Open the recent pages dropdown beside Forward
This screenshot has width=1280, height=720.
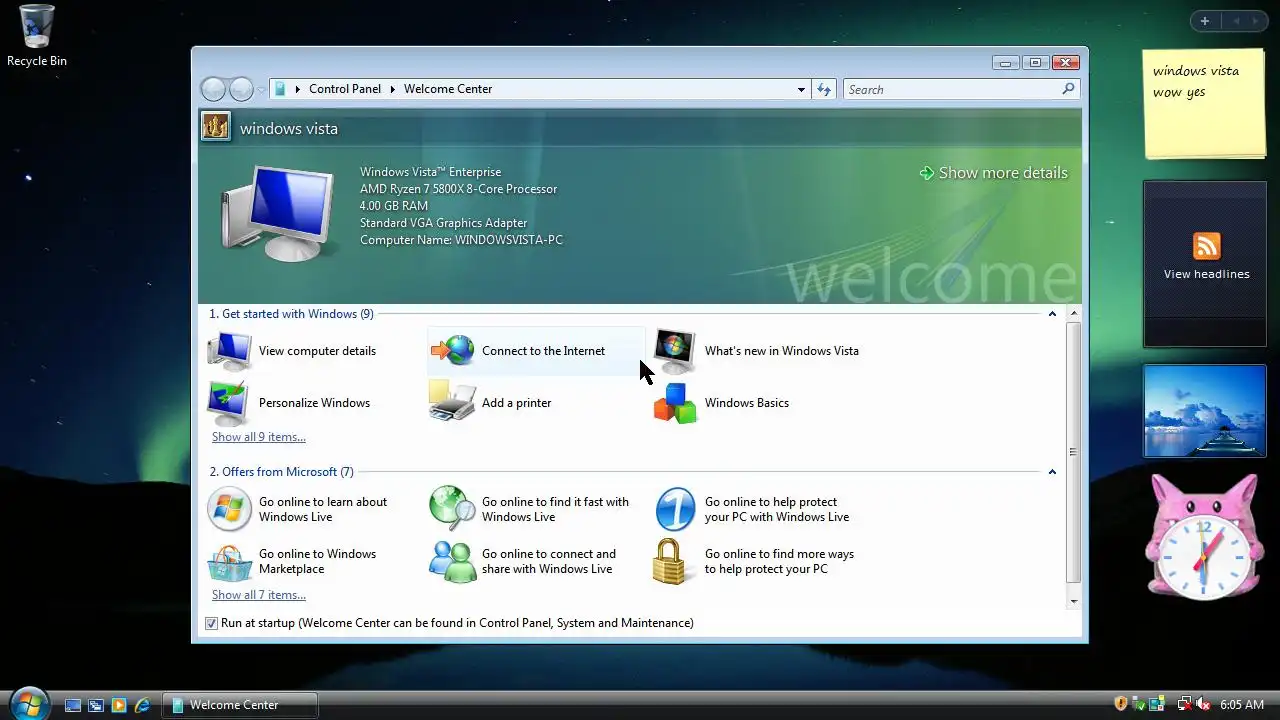click(261, 90)
